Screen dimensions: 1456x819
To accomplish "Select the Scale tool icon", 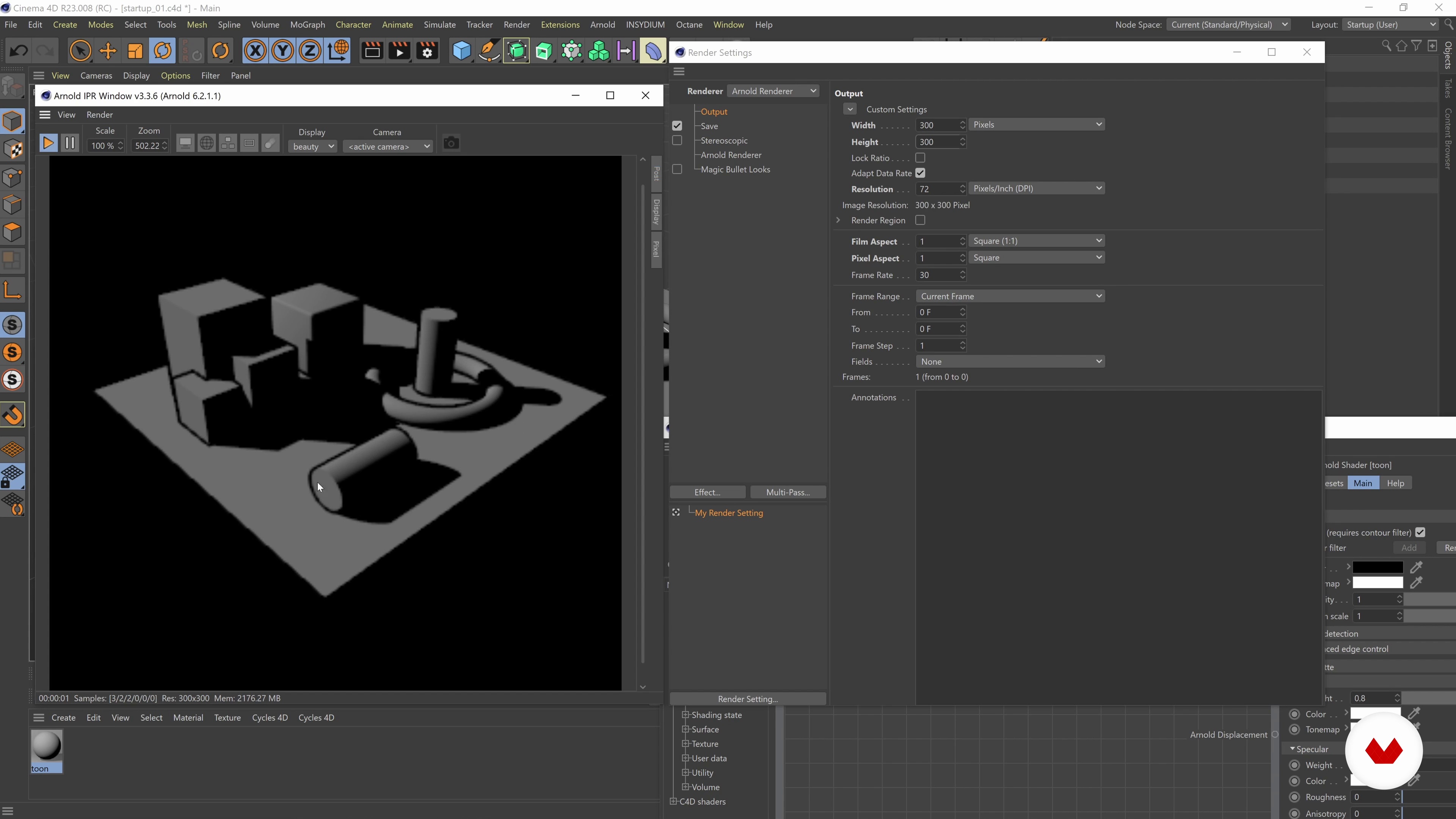I will pos(135,51).
